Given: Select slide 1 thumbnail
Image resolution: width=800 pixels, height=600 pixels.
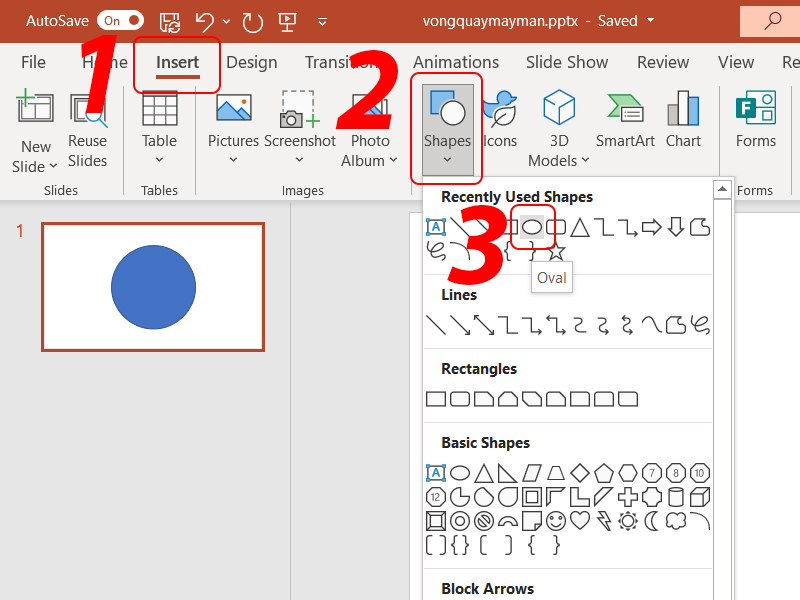Looking at the screenshot, I should click(x=153, y=287).
